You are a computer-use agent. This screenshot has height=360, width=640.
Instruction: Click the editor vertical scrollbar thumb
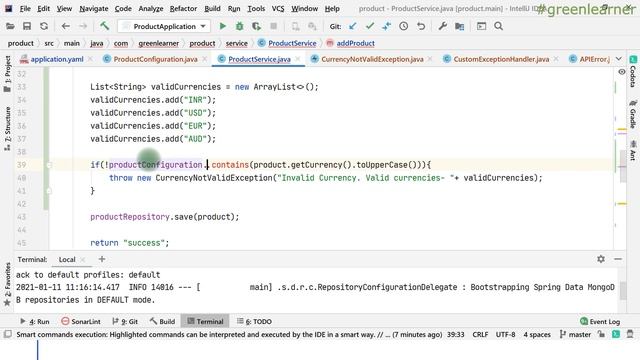[623, 165]
